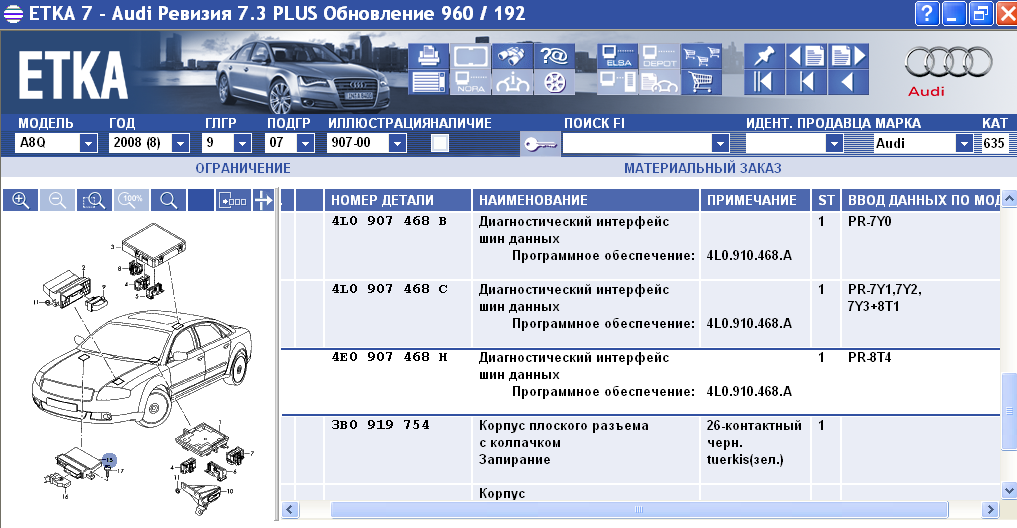
Task: Open the МОДЕЛЬ dropdown showing A8Q
Action: pyautogui.click(x=88, y=144)
